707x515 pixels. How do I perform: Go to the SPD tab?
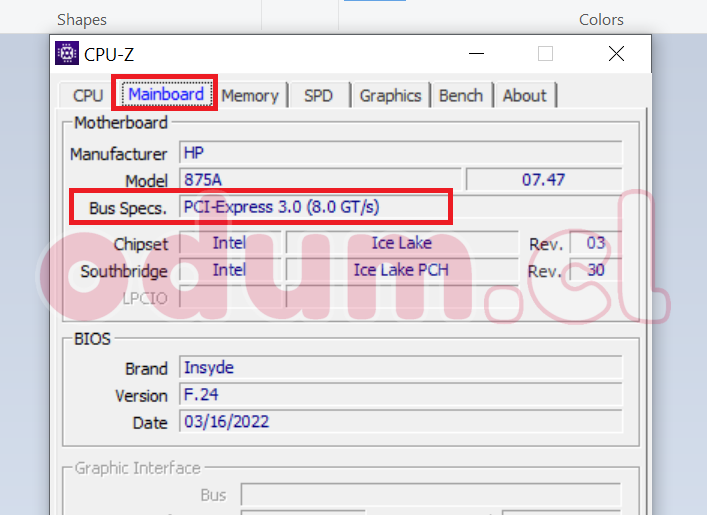coord(318,96)
